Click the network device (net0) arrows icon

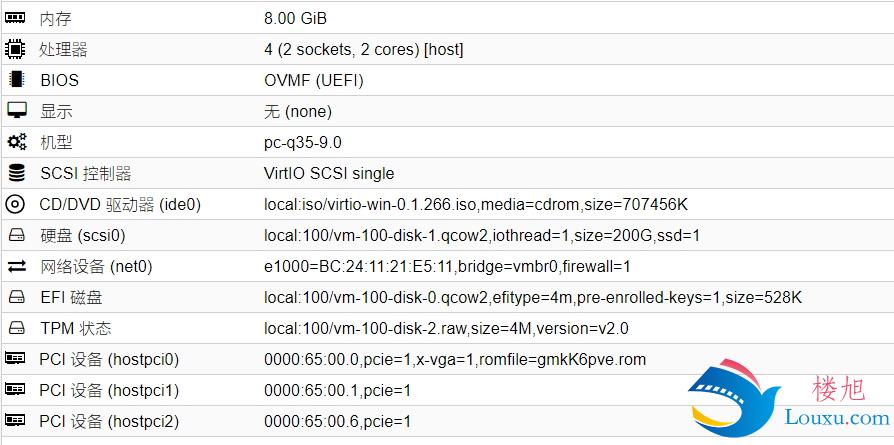click(17, 266)
